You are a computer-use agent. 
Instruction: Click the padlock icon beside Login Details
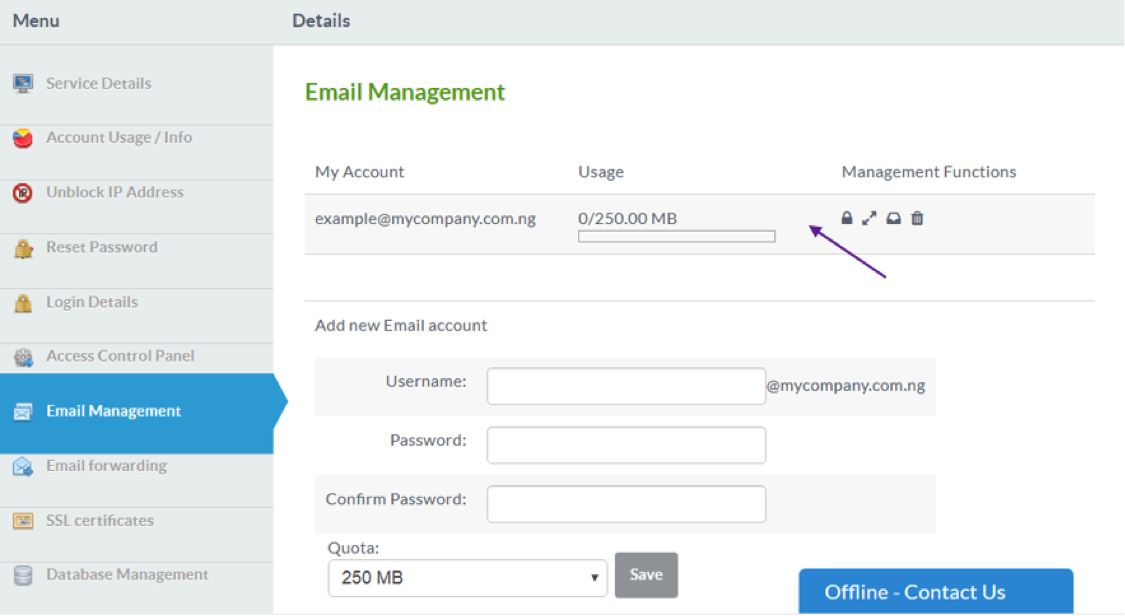point(23,303)
